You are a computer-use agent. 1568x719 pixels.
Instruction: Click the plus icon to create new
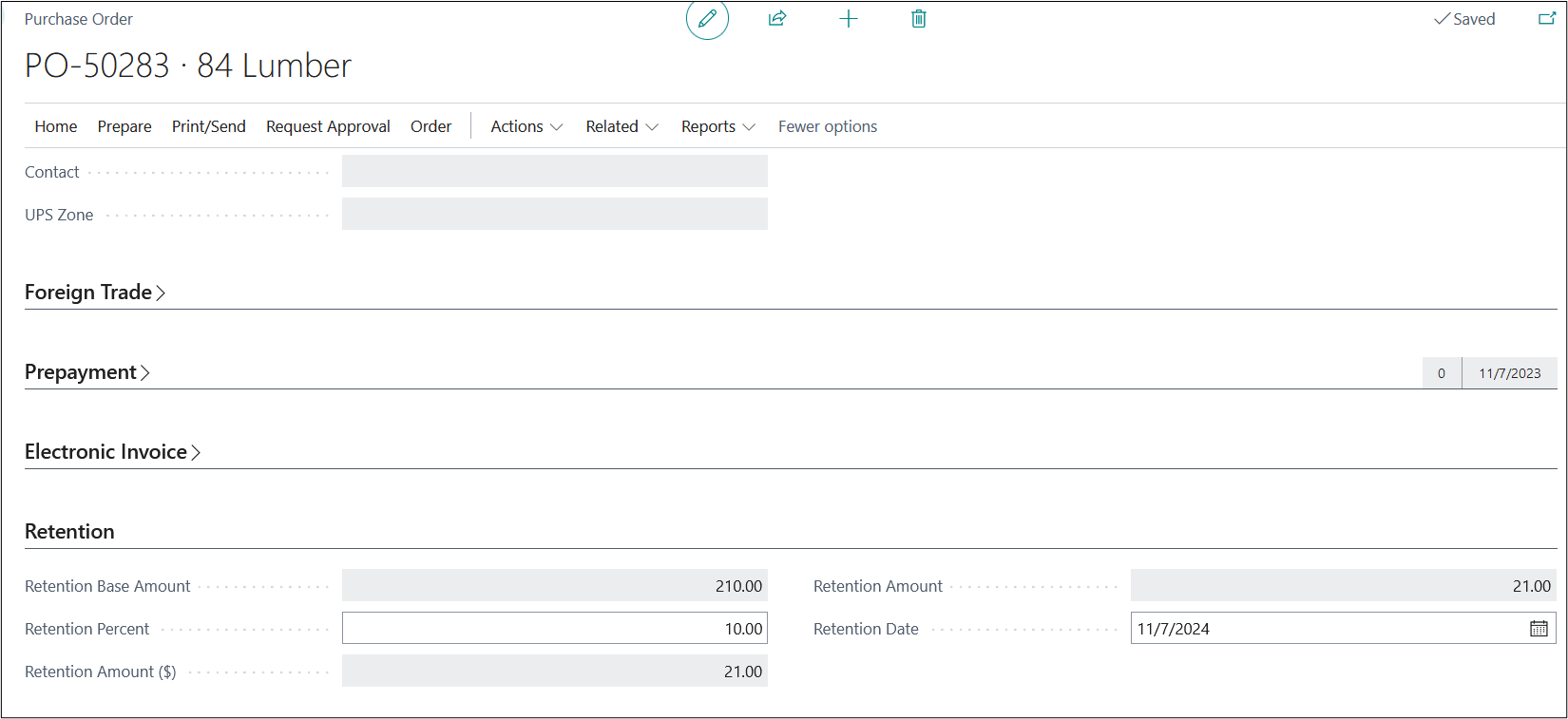(x=849, y=19)
